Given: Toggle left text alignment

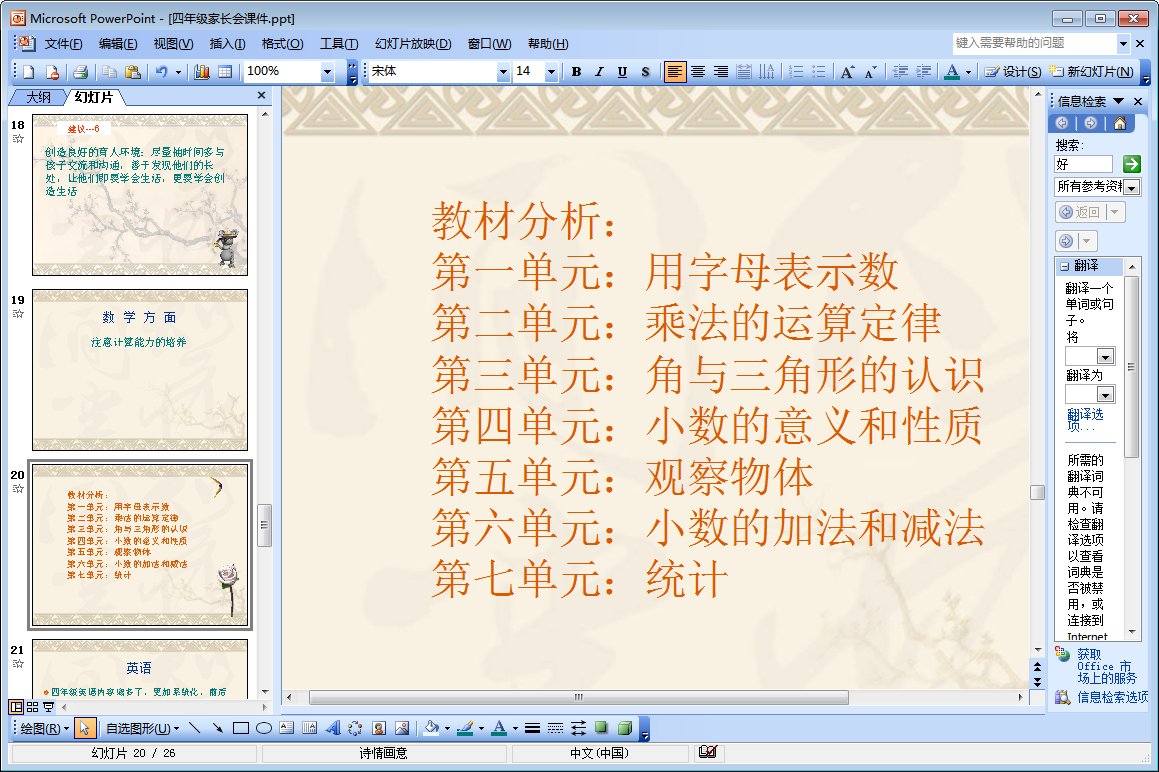Looking at the screenshot, I should (x=674, y=72).
